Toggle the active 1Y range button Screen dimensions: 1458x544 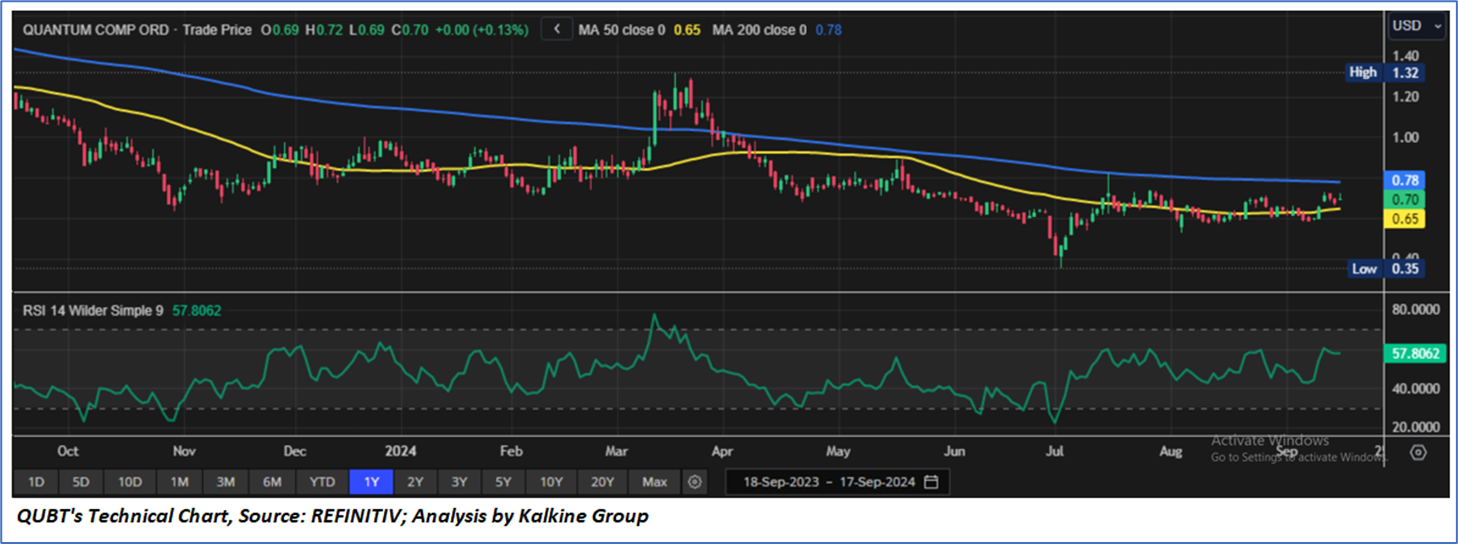(371, 482)
